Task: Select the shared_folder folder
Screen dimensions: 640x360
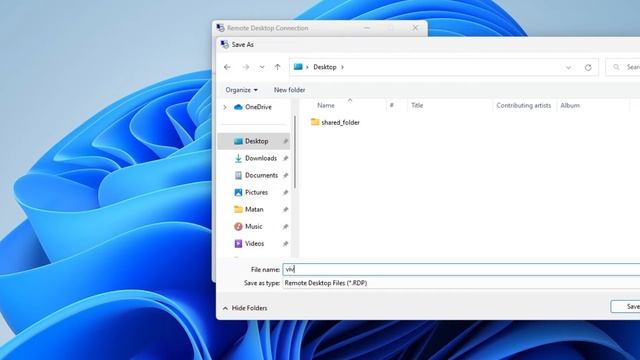Action: click(x=340, y=122)
